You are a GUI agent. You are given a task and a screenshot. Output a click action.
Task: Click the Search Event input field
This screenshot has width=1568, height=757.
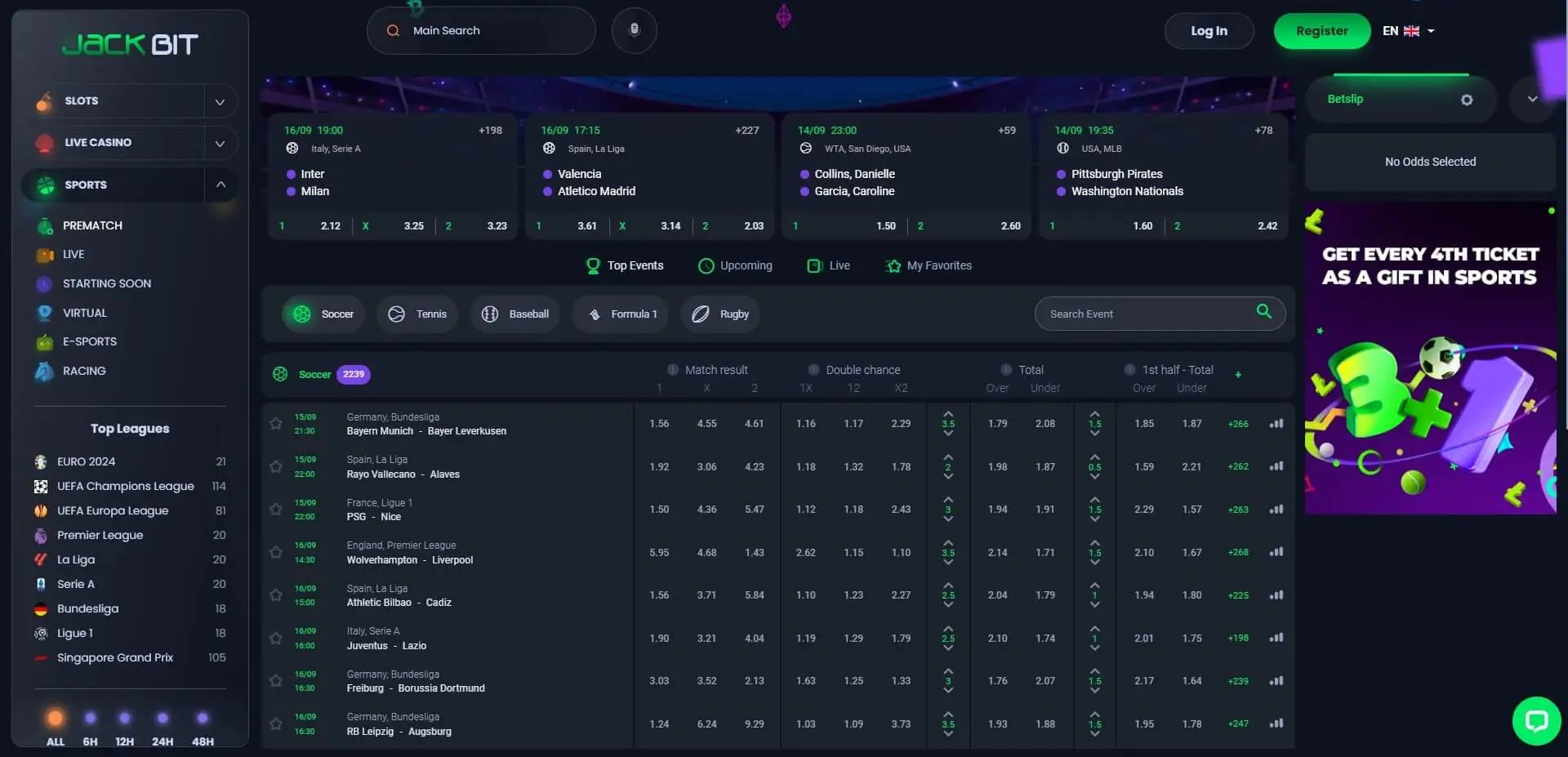[x=1143, y=314]
